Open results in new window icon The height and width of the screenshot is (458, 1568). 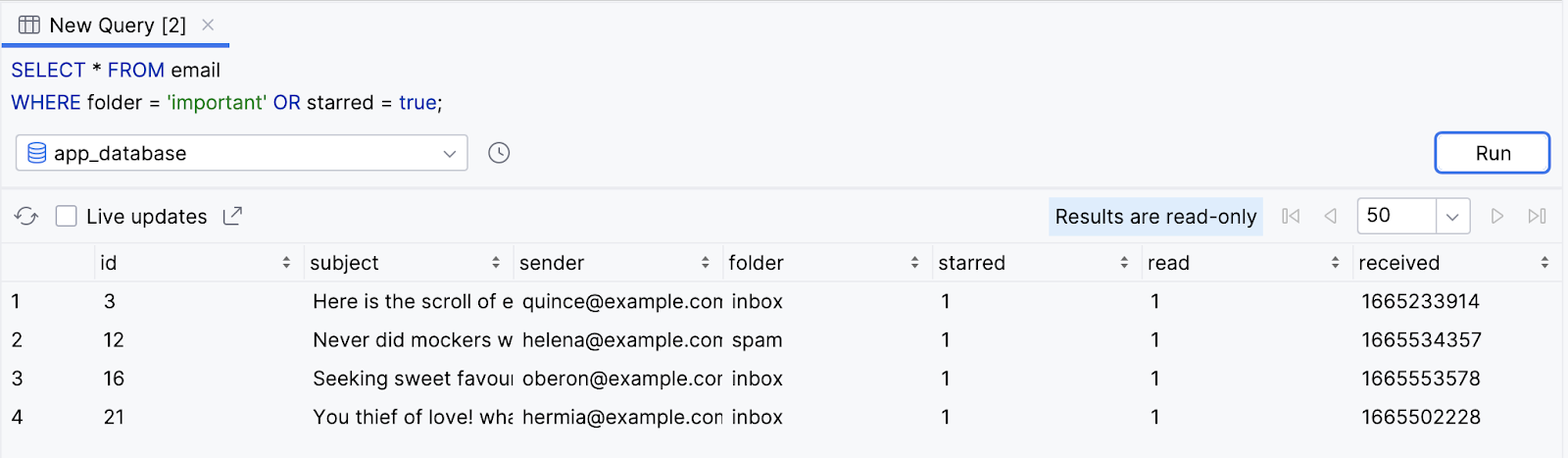tap(232, 217)
